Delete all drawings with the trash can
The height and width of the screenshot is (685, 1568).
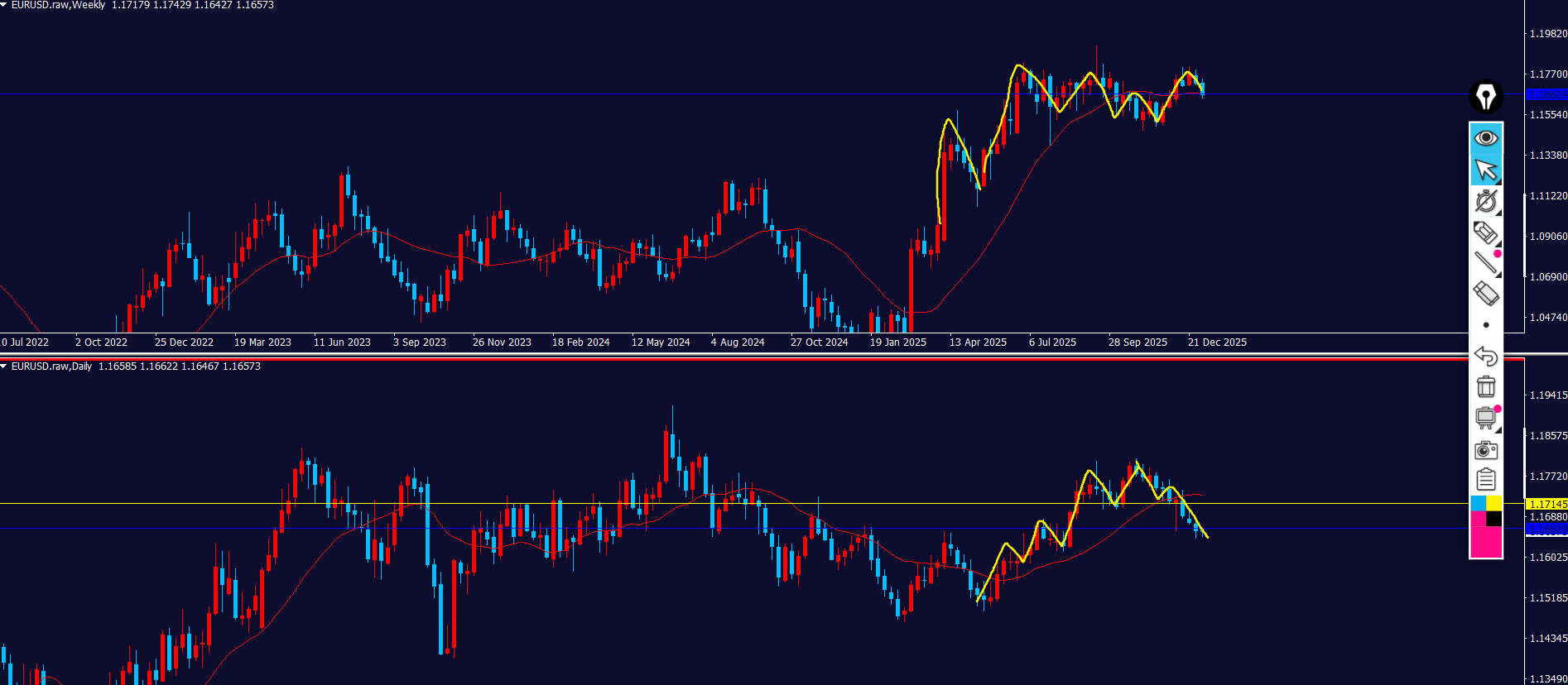coord(1486,386)
